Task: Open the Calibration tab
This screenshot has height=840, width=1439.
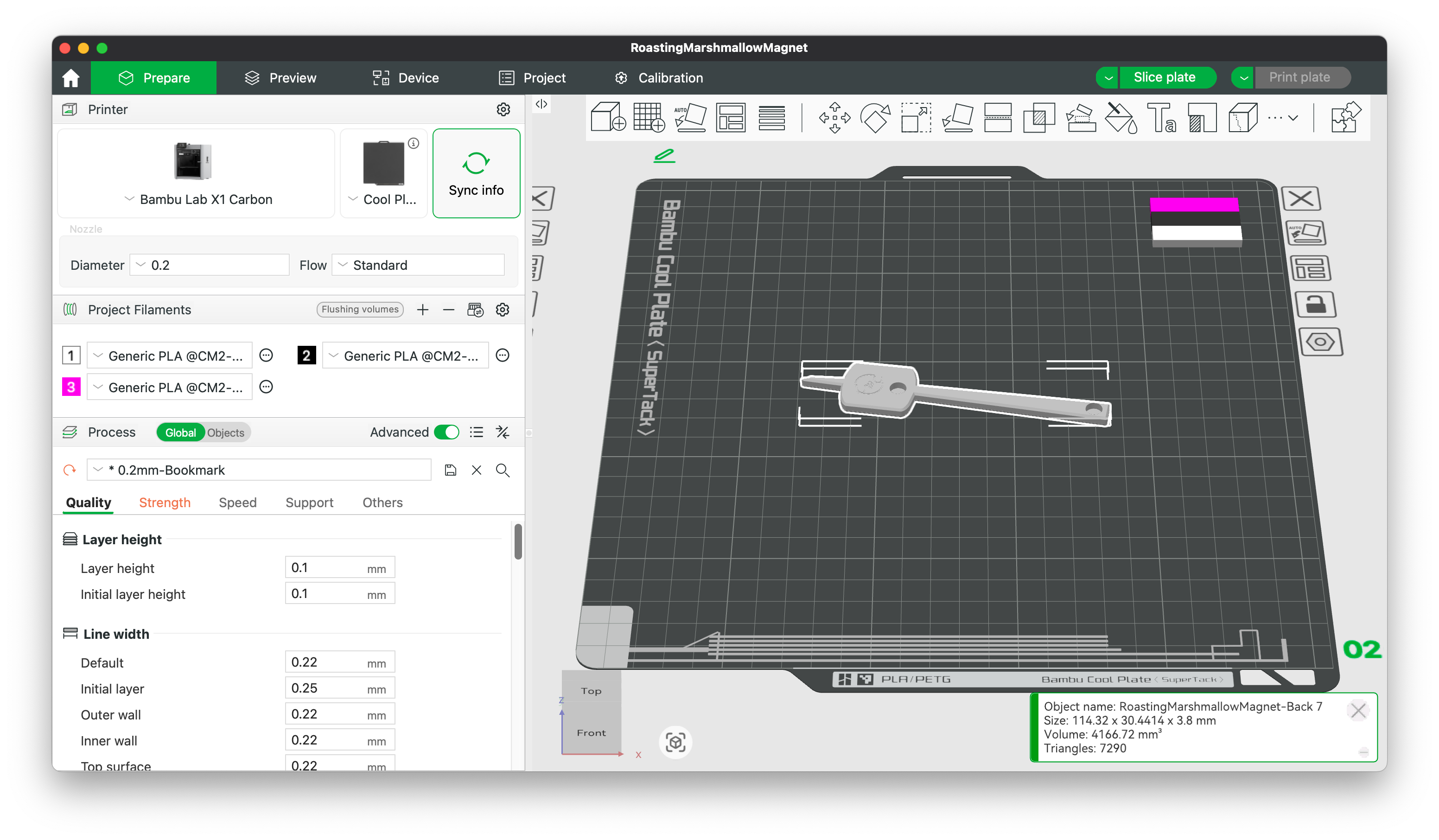Action: click(659, 78)
